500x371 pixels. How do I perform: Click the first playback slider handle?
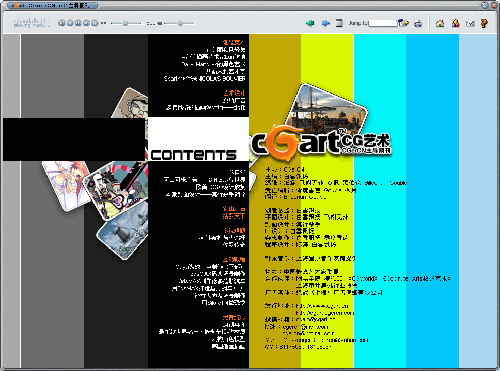coord(125,23)
